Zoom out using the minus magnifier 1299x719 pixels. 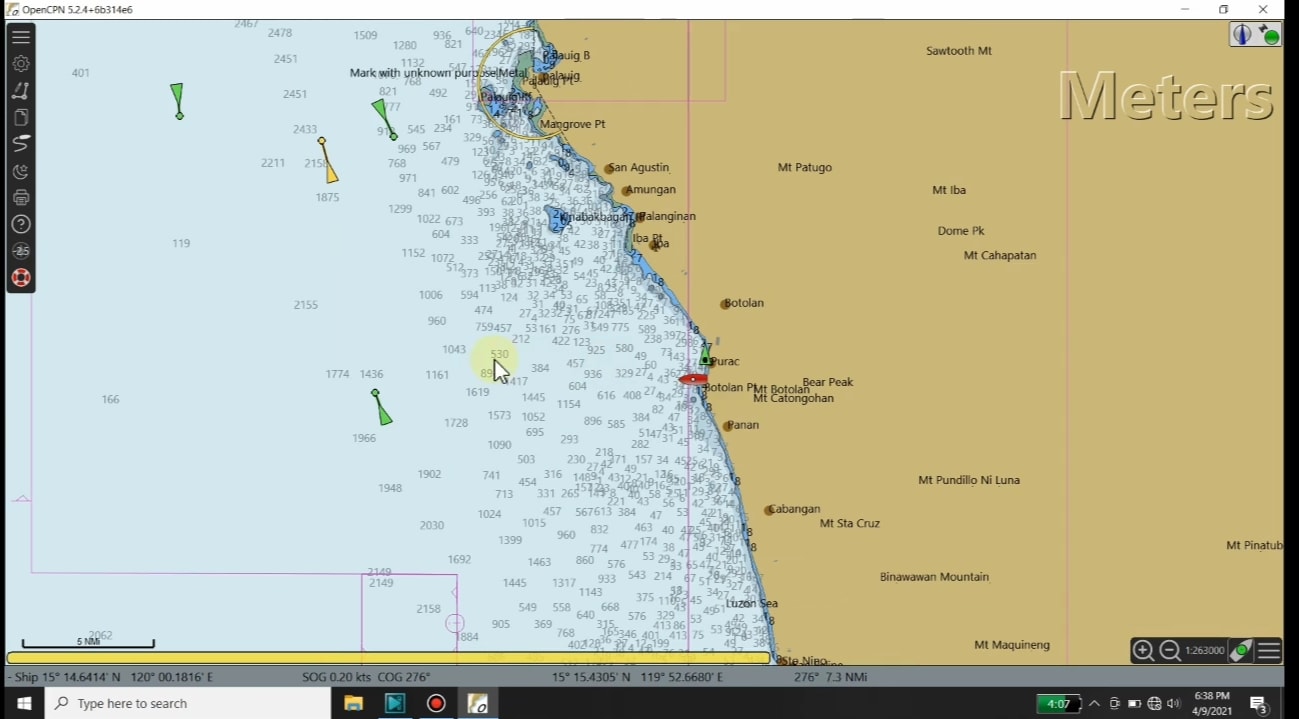[1169, 651]
